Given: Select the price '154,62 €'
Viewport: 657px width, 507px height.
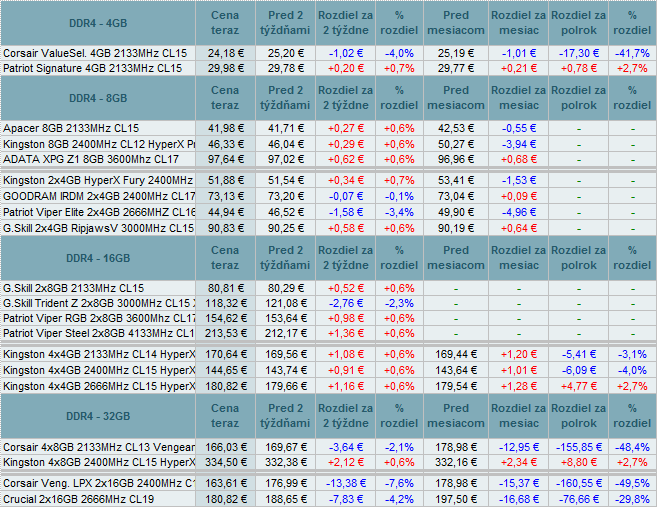Looking at the screenshot, I should (226, 318).
